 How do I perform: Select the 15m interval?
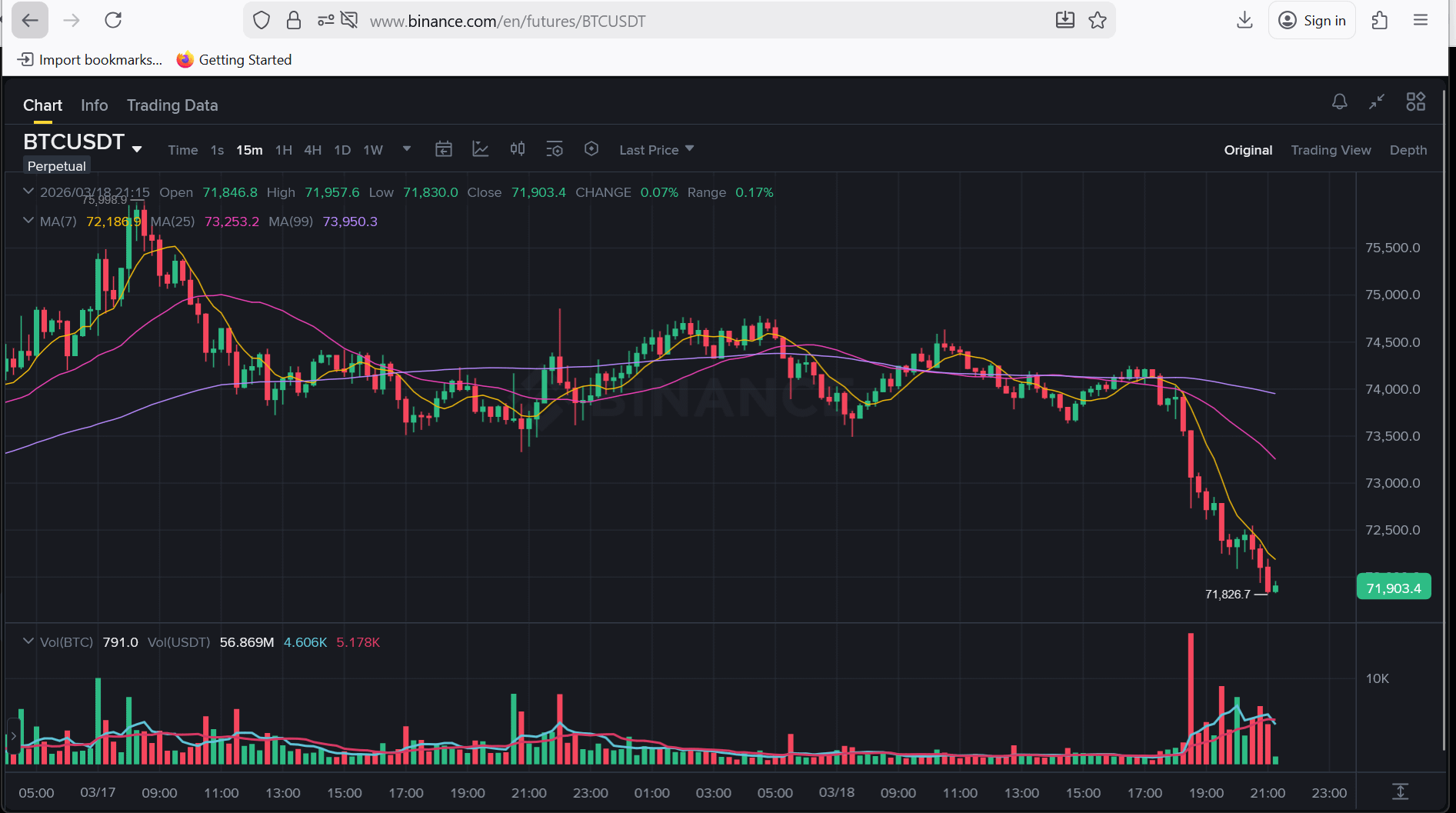pos(249,150)
